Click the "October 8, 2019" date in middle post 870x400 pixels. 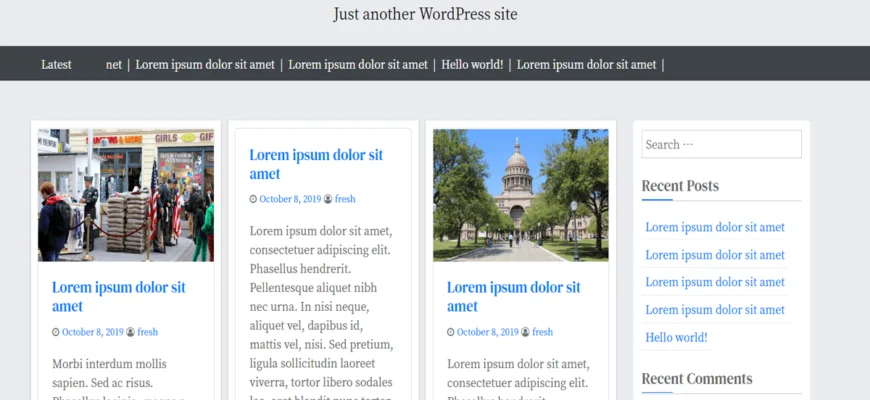click(290, 199)
